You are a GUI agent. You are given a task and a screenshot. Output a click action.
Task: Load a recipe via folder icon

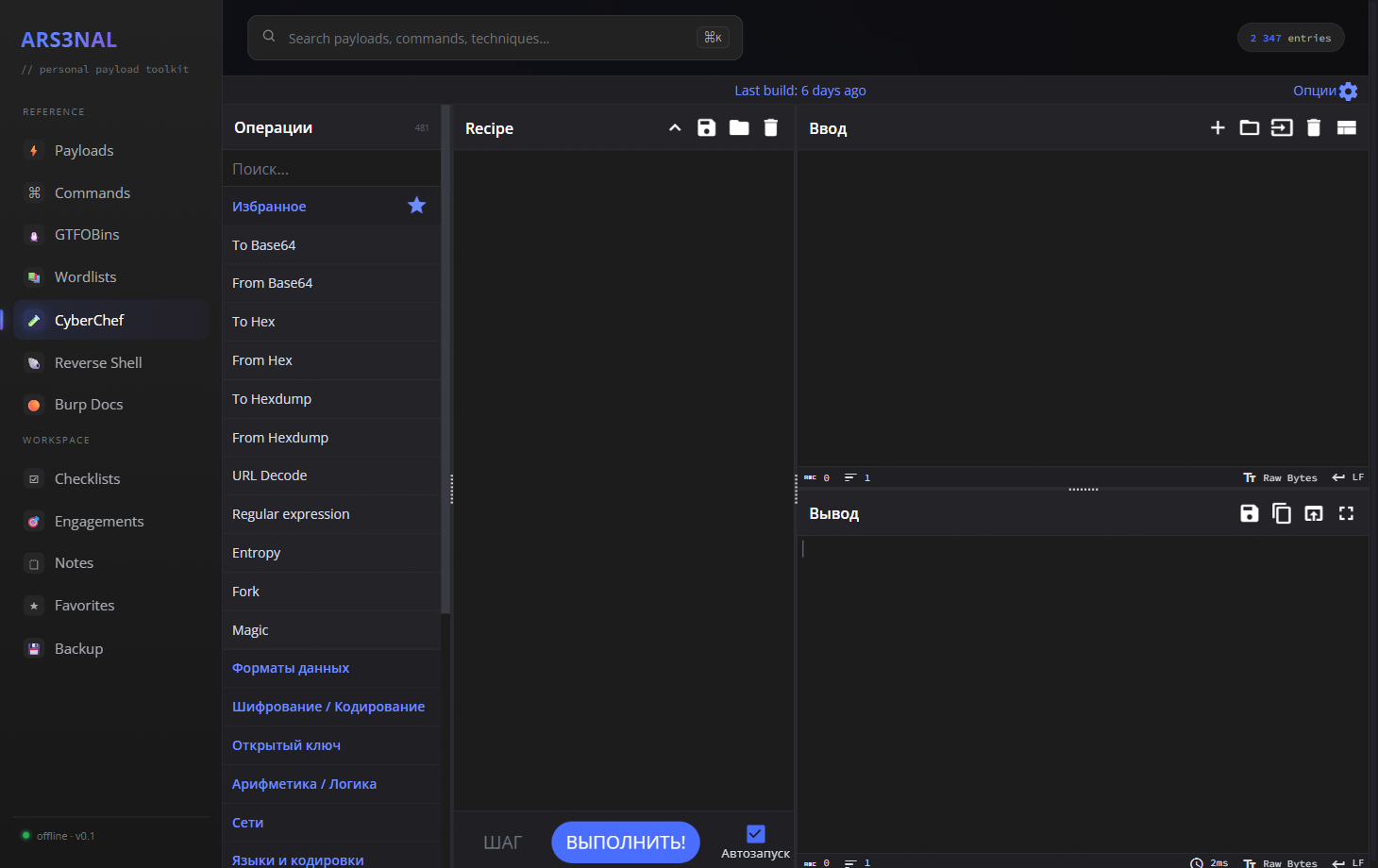click(x=739, y=127)
